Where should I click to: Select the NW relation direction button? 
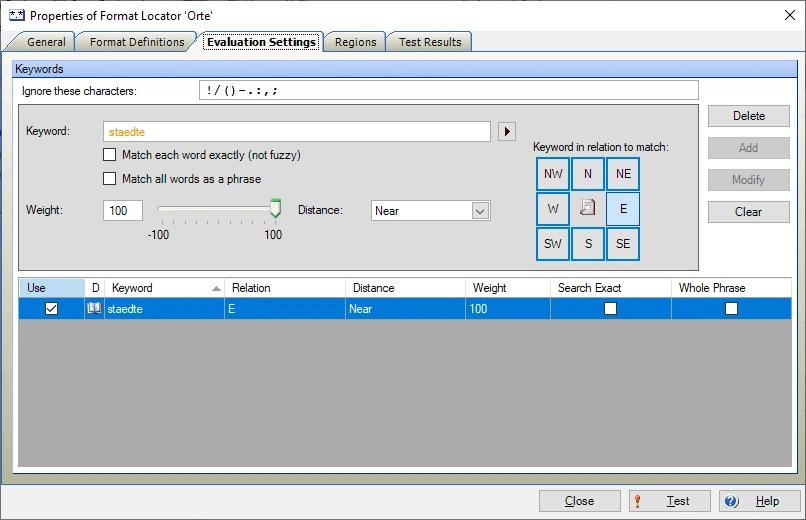pyautogui.click(x=553, y=174)
